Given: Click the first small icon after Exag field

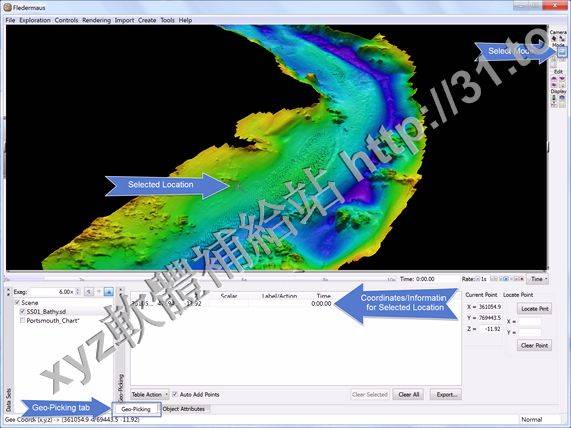Looking at the screenshot, I should pos(89,292).
